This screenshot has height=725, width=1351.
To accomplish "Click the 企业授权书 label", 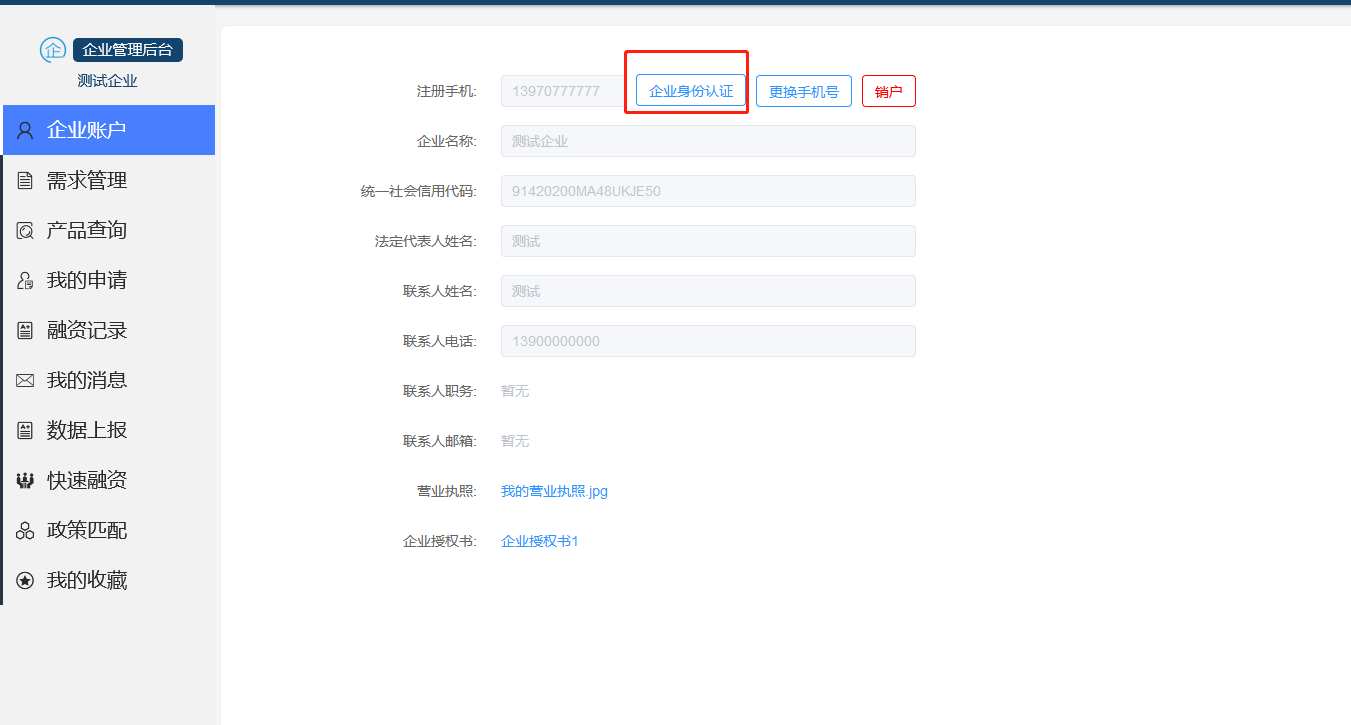I will pyautogui.click(x=440, y=541).
